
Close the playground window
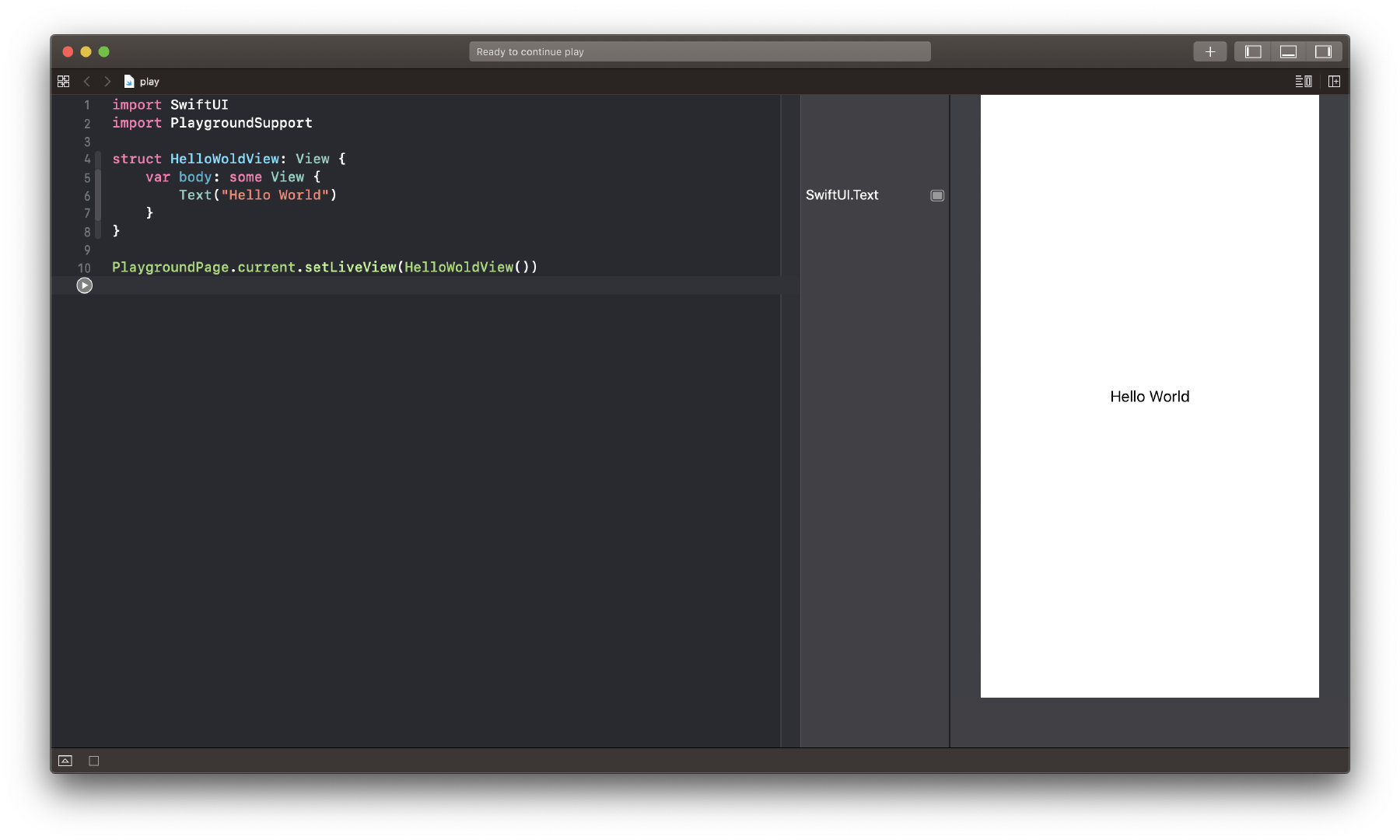pos(68,51)
